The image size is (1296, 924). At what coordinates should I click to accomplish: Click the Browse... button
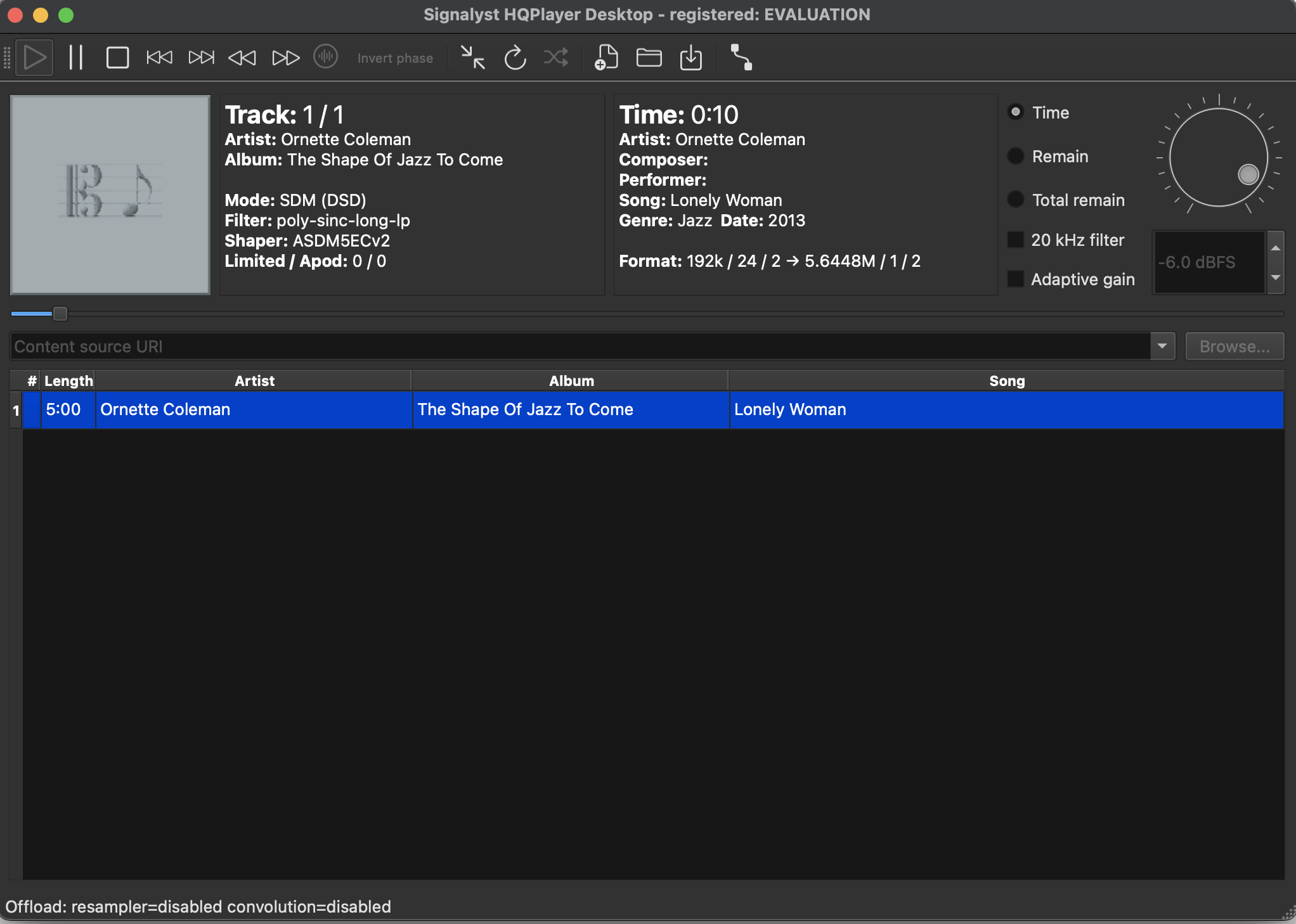(x=1234, y=346)
